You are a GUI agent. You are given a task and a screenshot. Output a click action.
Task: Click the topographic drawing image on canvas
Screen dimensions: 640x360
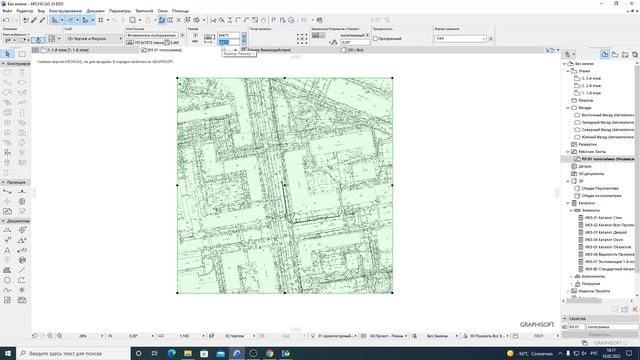pyautogui.click(x=284, y=185)
